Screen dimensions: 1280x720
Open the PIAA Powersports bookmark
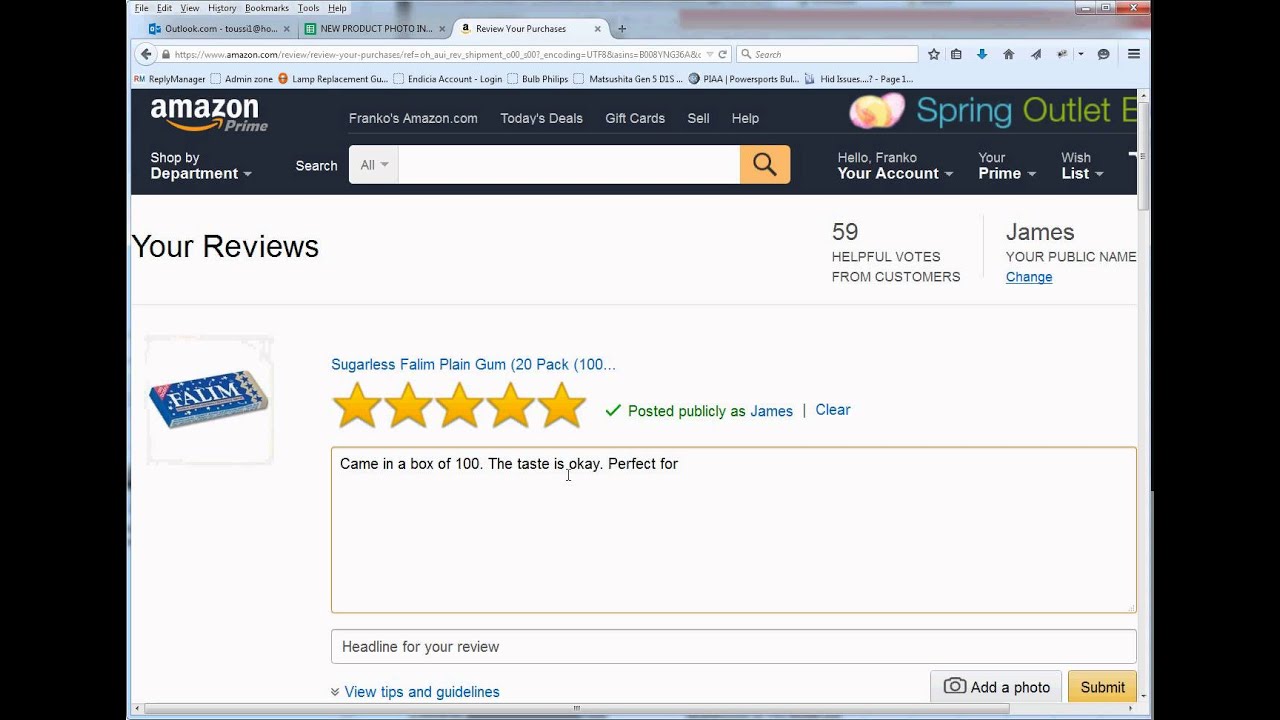744,79
